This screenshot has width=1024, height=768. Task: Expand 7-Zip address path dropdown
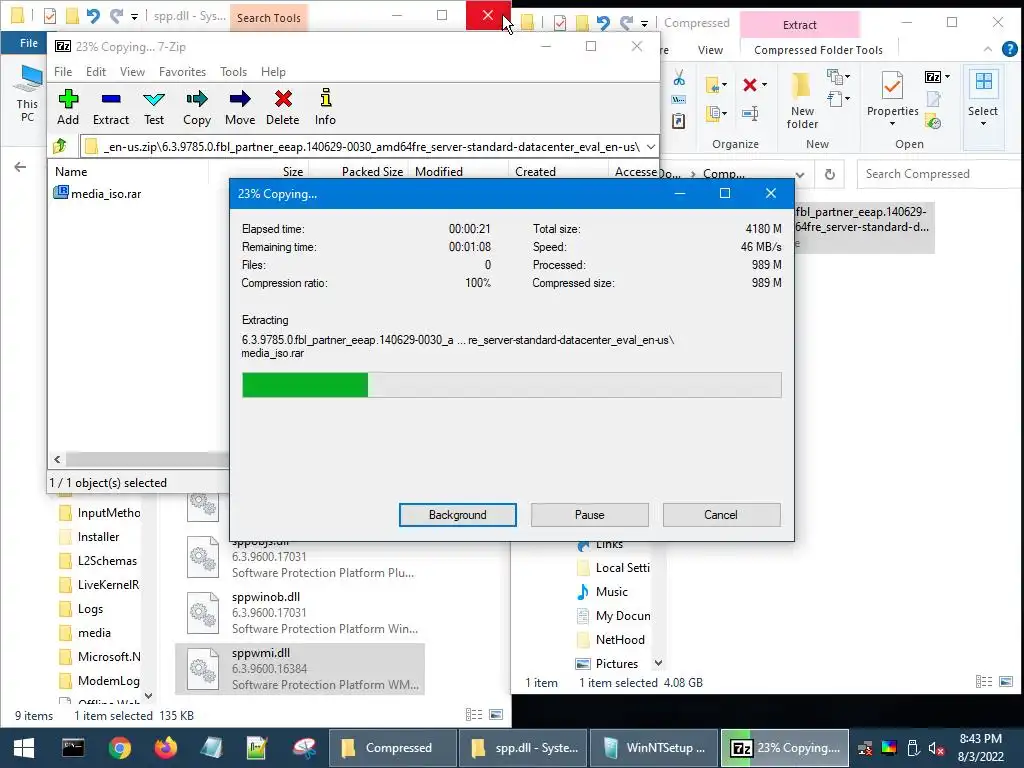pyautogui.click(x=650, y=147)
